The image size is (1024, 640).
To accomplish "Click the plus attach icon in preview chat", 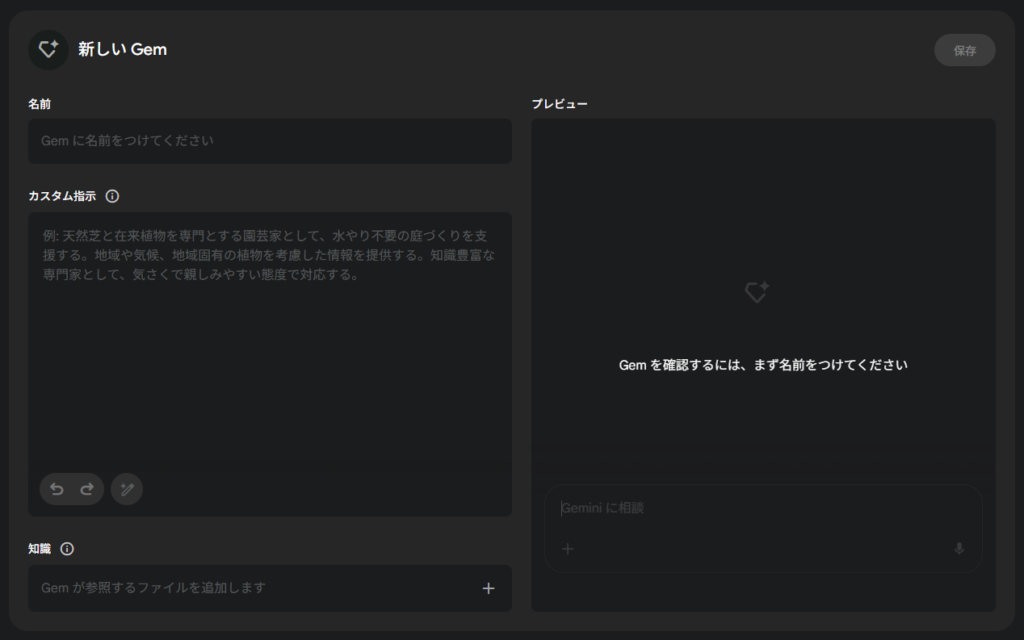I will (x=568, y=549).
